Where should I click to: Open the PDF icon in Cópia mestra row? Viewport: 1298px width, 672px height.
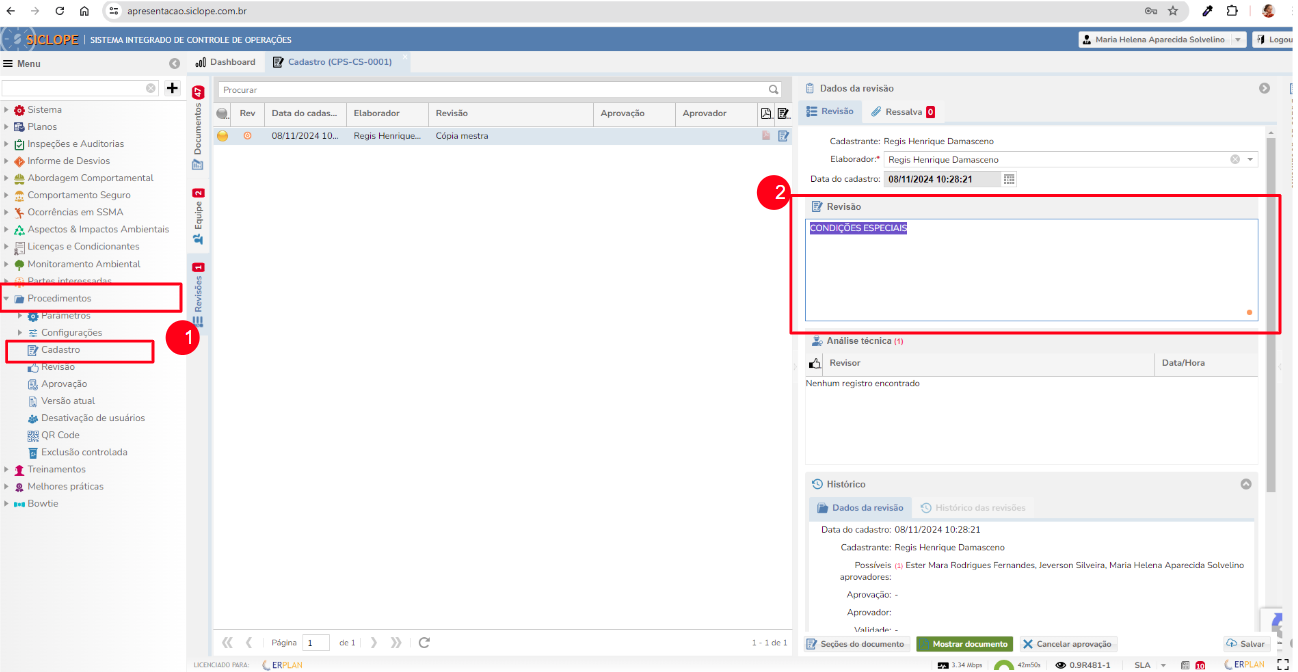pos(766,135)
